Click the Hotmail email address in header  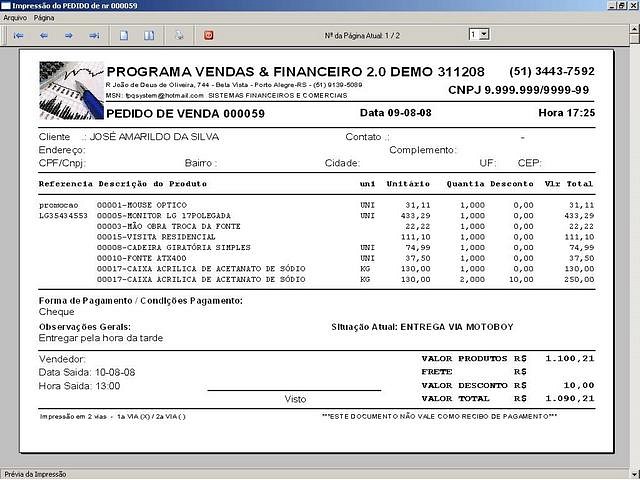click(x=162, y=95)
